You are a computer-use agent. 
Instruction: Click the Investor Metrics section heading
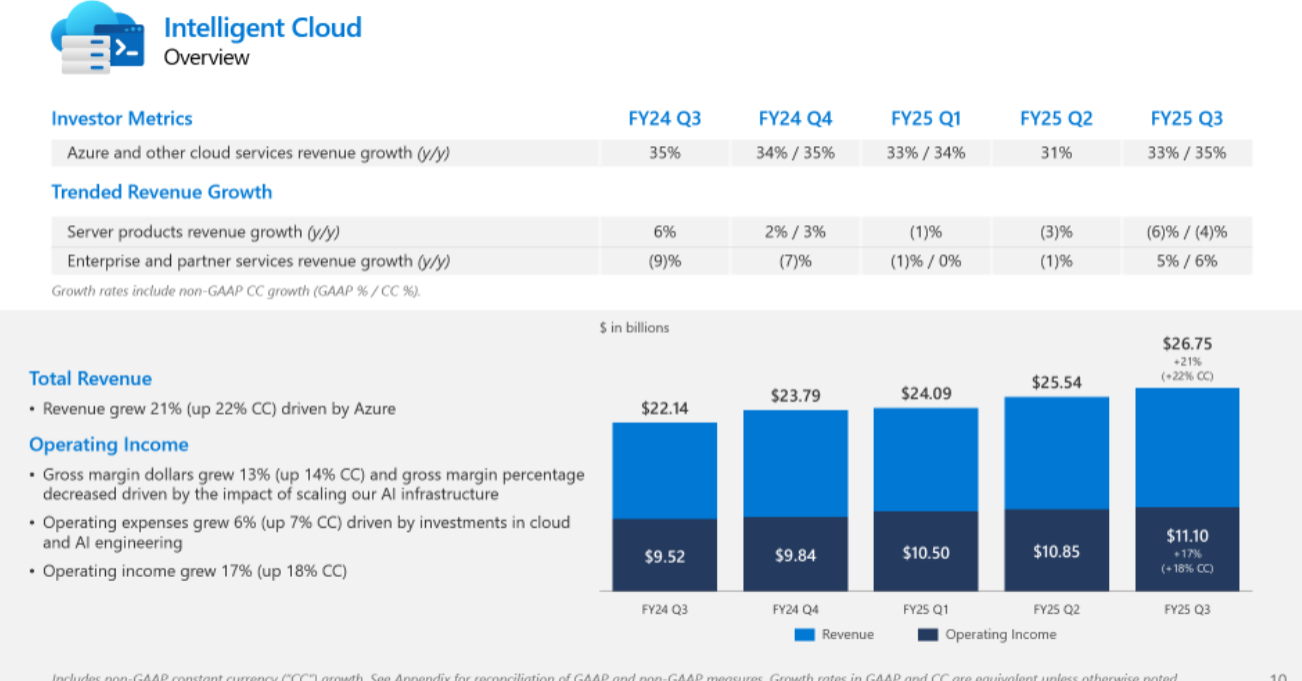[x=122, y=119]
